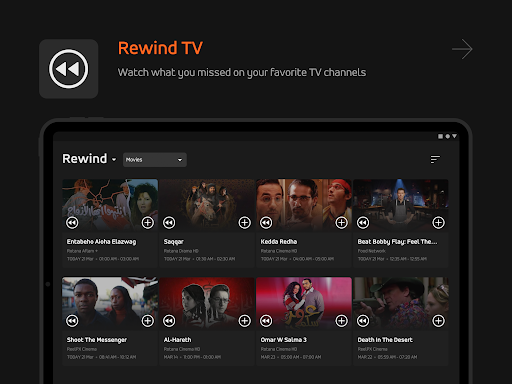Go to next slide with right arrow
Image resolution: width=512 pixels, height=384 pixels.
point(462,49)
